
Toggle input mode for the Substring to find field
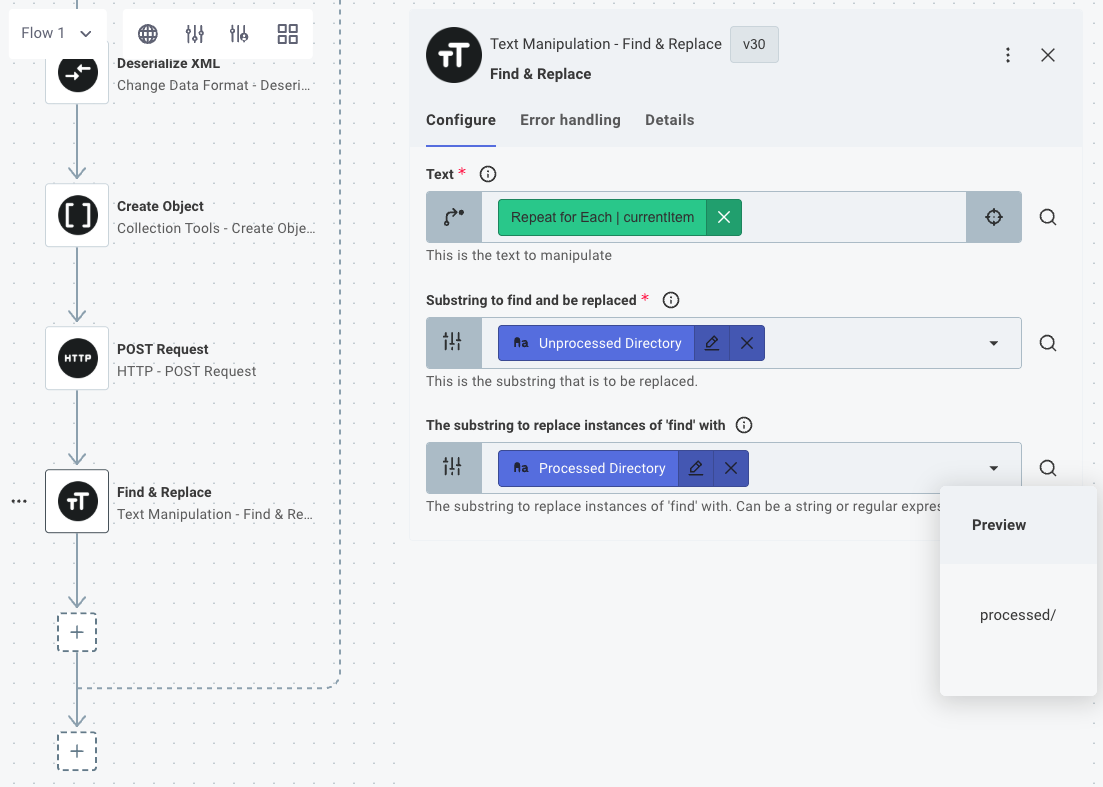[453, 343]
